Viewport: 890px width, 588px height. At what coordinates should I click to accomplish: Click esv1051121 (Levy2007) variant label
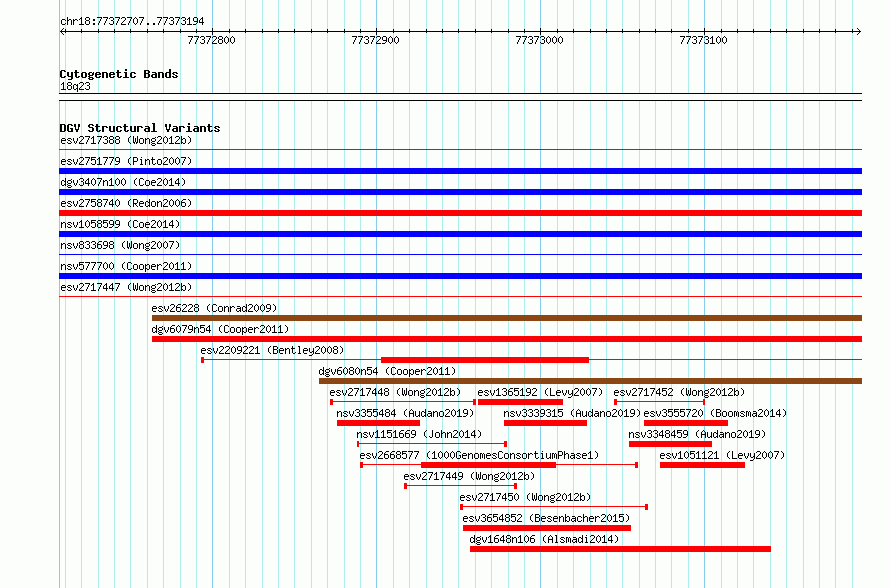coord(722,455)
